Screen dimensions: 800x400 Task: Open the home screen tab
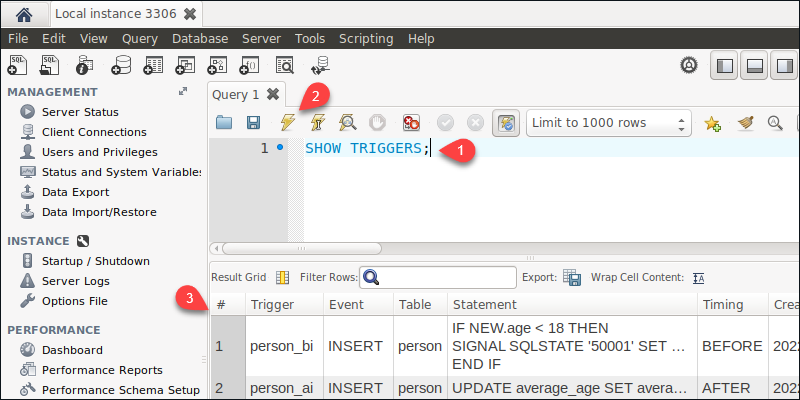coord(24,14)
